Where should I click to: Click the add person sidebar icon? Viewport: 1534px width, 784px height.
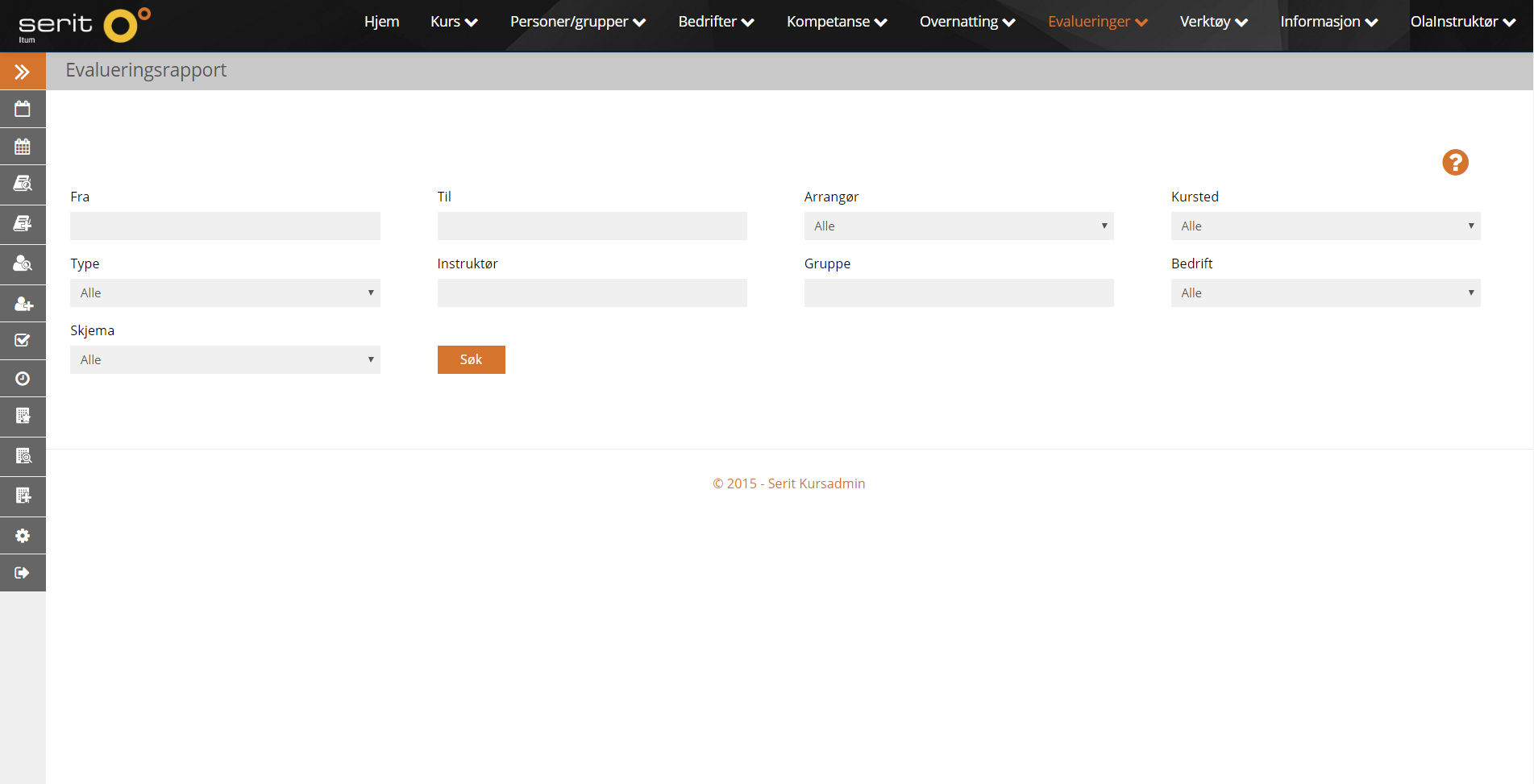(23, 304)
